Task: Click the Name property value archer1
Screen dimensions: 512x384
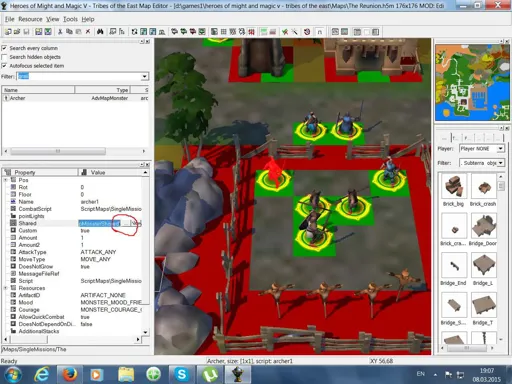Action: point(90,202)
